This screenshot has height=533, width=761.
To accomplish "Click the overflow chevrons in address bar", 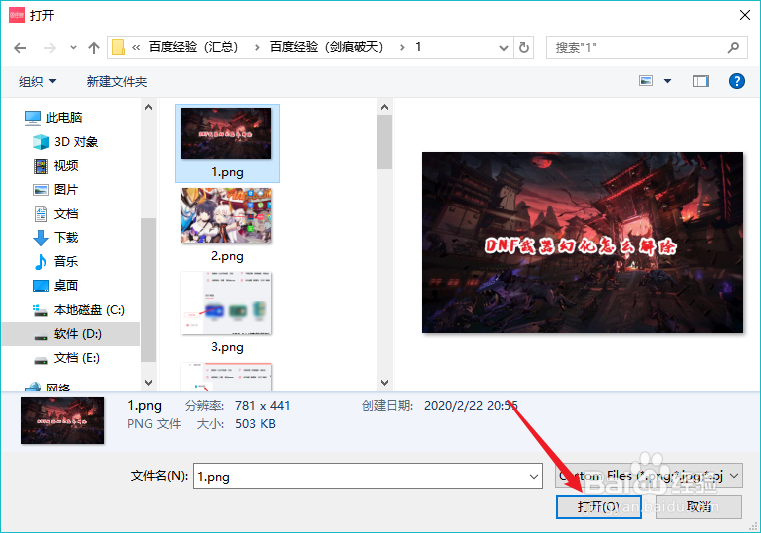I will coord(136,48).
